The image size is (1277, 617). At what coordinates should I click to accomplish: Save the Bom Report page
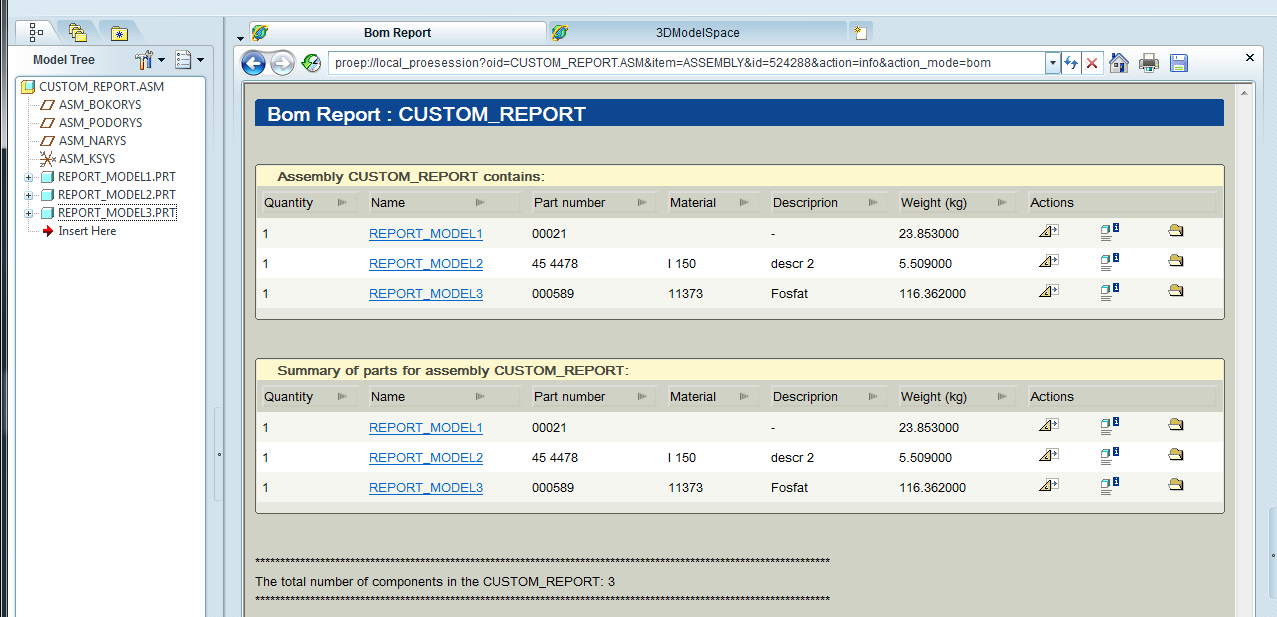click(1179, 63)
